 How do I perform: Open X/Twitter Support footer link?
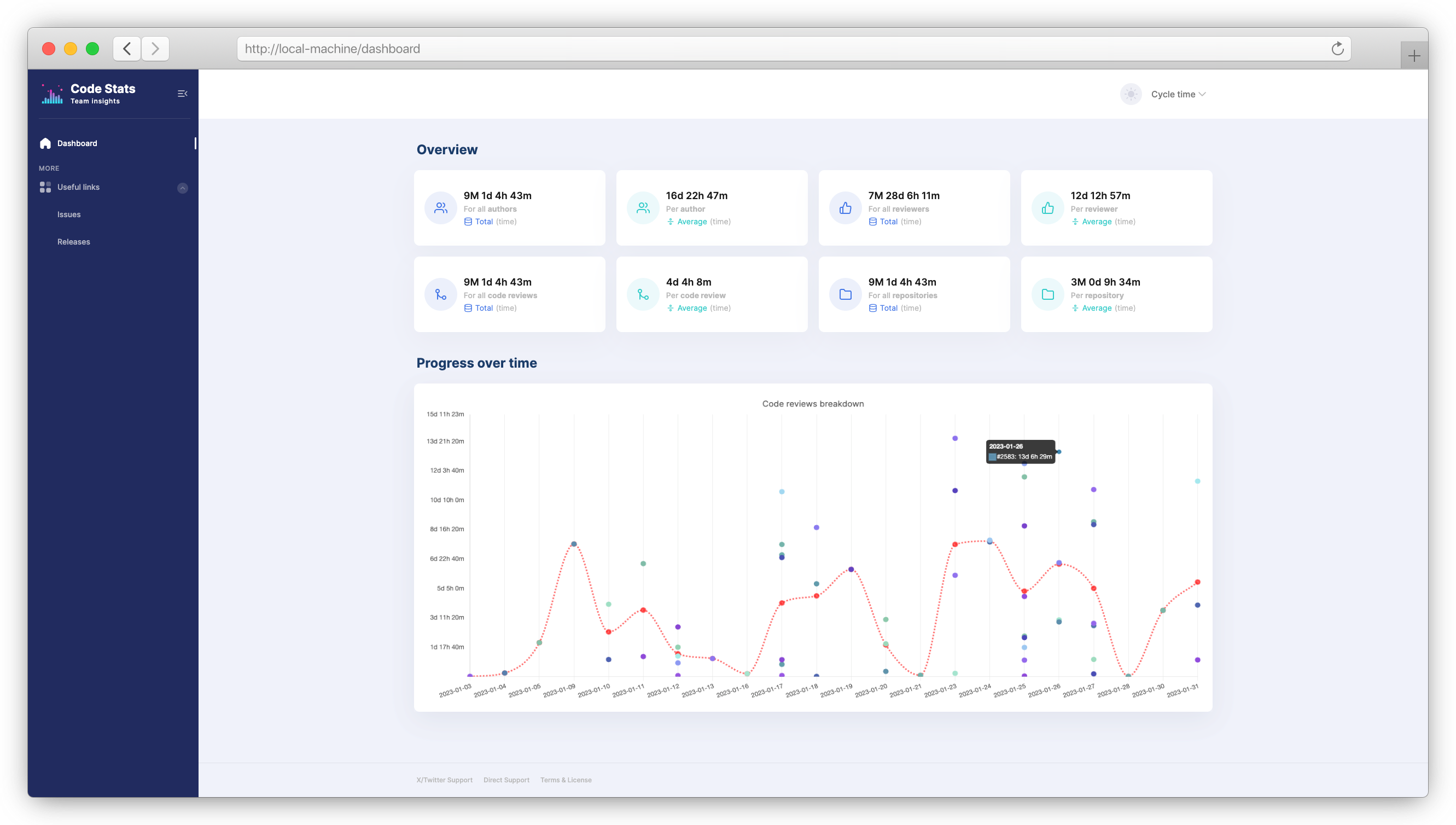coord(444,780)
